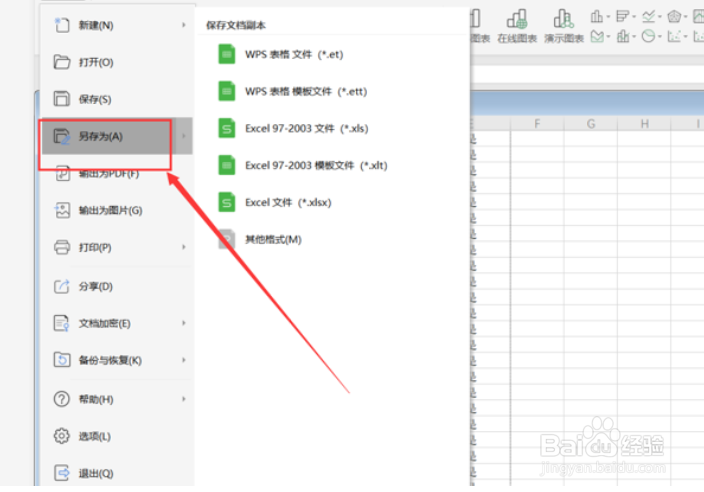Image resolution: width=704 pixels, height=492 pixels.
Task: Insert a line chart from the ribbon
Action: click(648, 17)
